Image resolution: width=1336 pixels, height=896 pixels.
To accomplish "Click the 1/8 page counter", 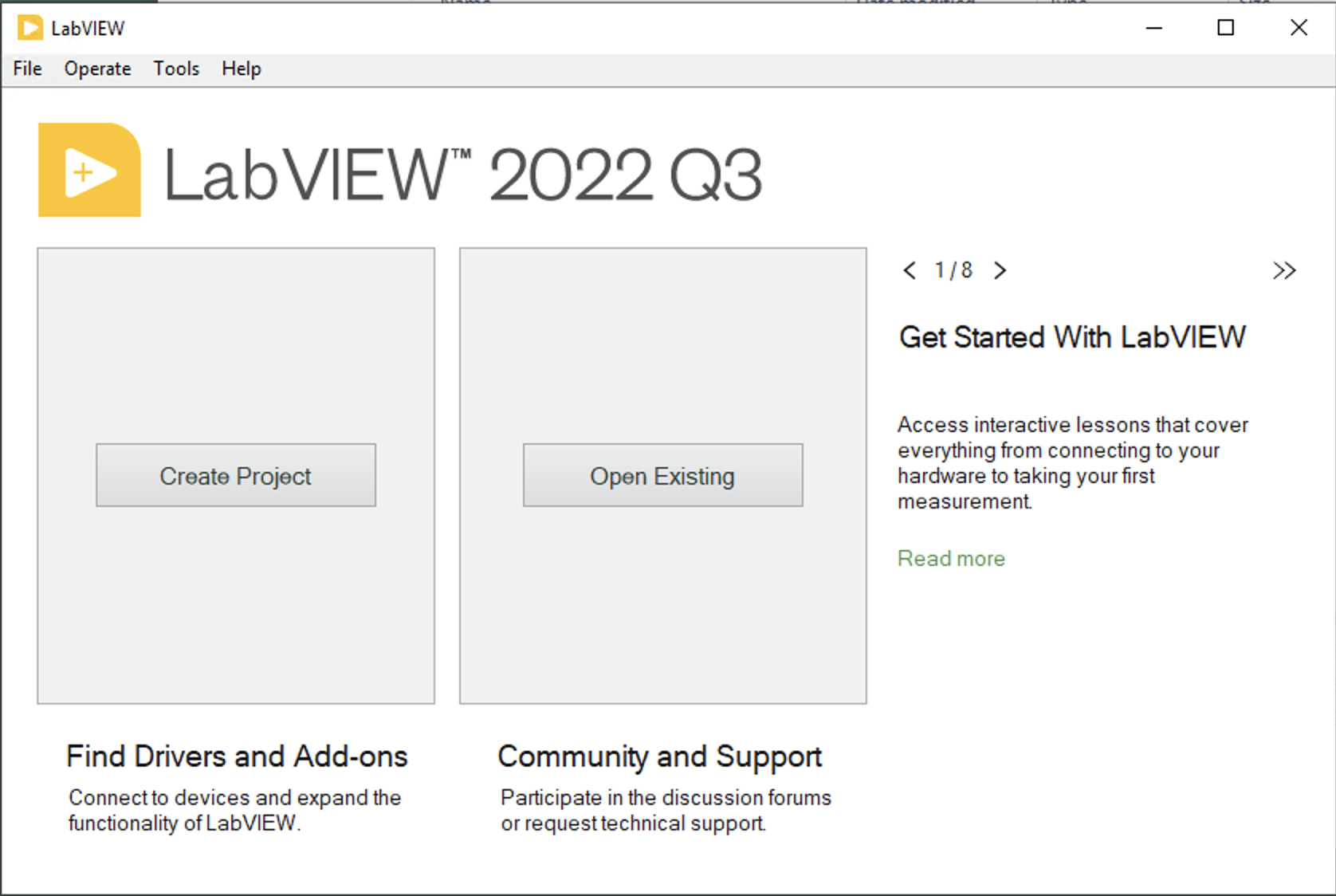I will pos(954,270).
